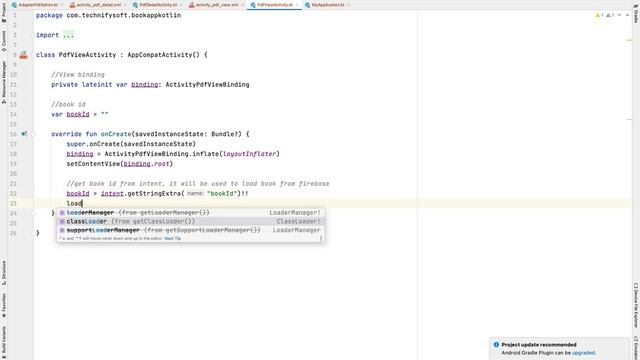The height and width of the screenshot is (360, 640).
Task: Choose loaderManager from the completion list
Action: pyautogui.click(x=191, y=213)
